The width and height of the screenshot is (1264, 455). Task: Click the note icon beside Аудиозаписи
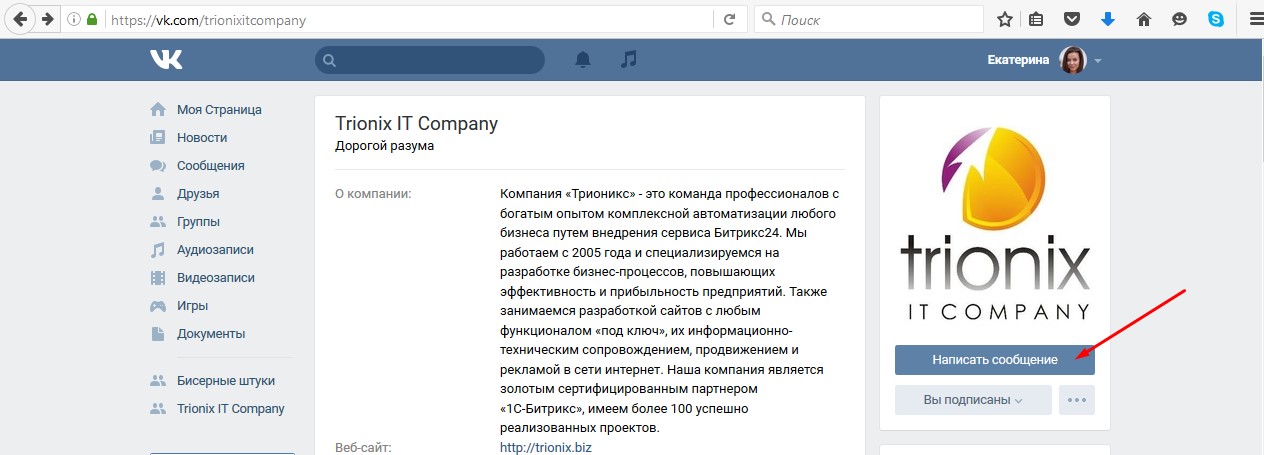[158, 249]
